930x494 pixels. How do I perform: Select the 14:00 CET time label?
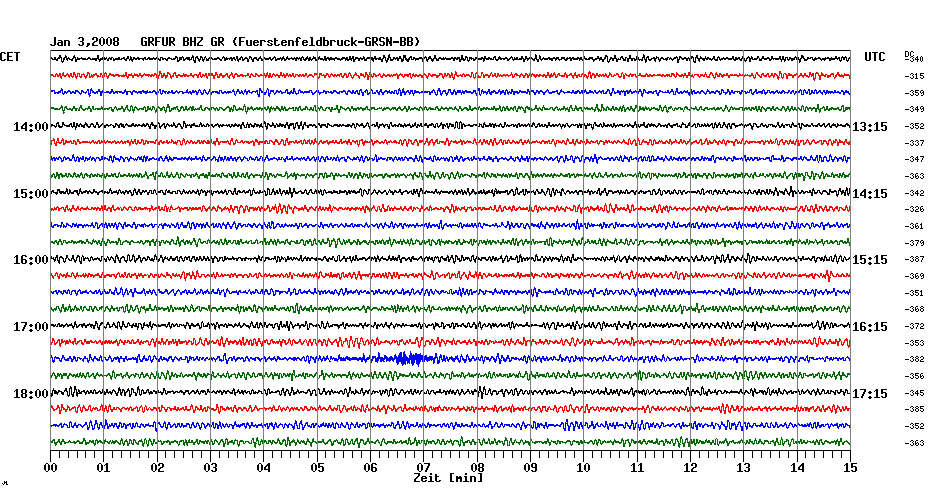[31, 127]
